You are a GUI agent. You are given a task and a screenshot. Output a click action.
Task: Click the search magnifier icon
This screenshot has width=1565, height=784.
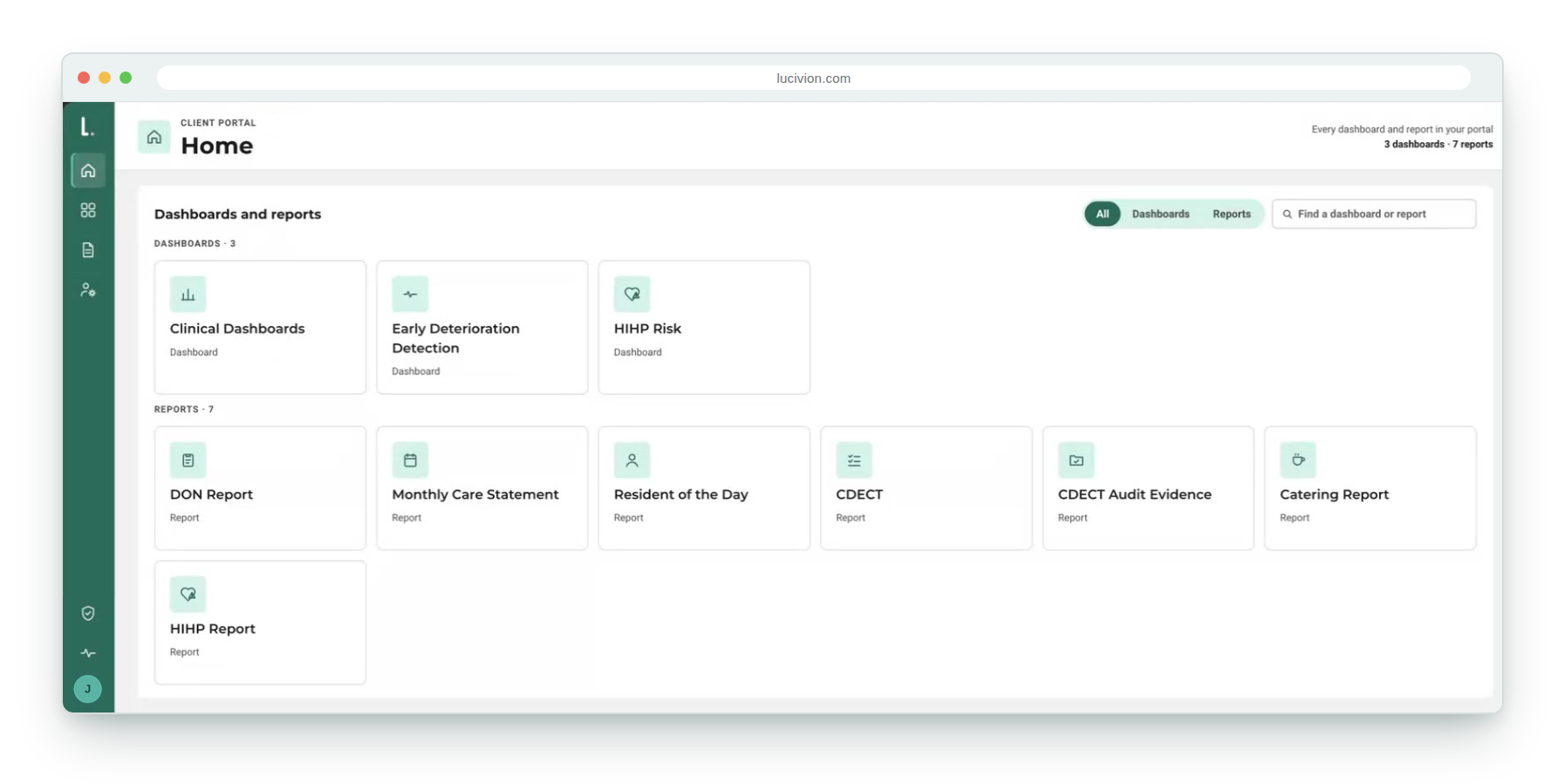point(1287,215)
